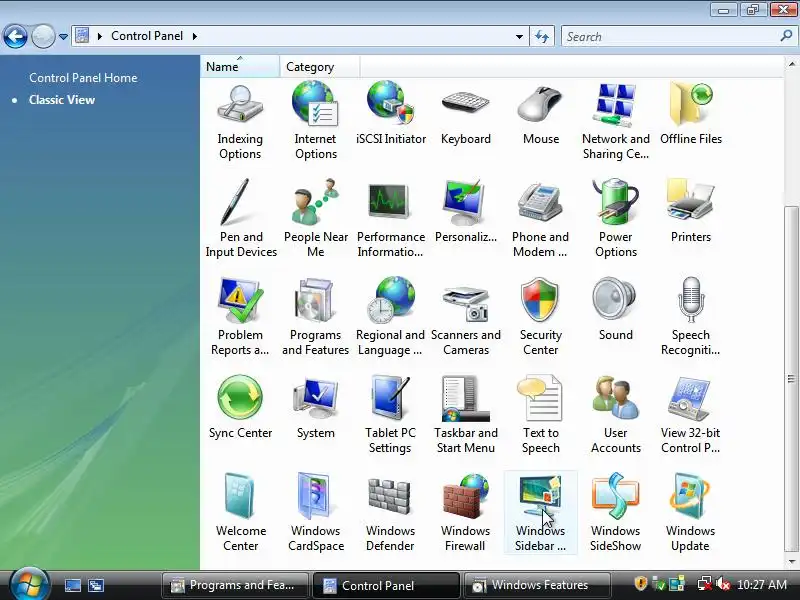Open Scanners and Cameras
Screen dimensions: 800x600
pos(466,319)
